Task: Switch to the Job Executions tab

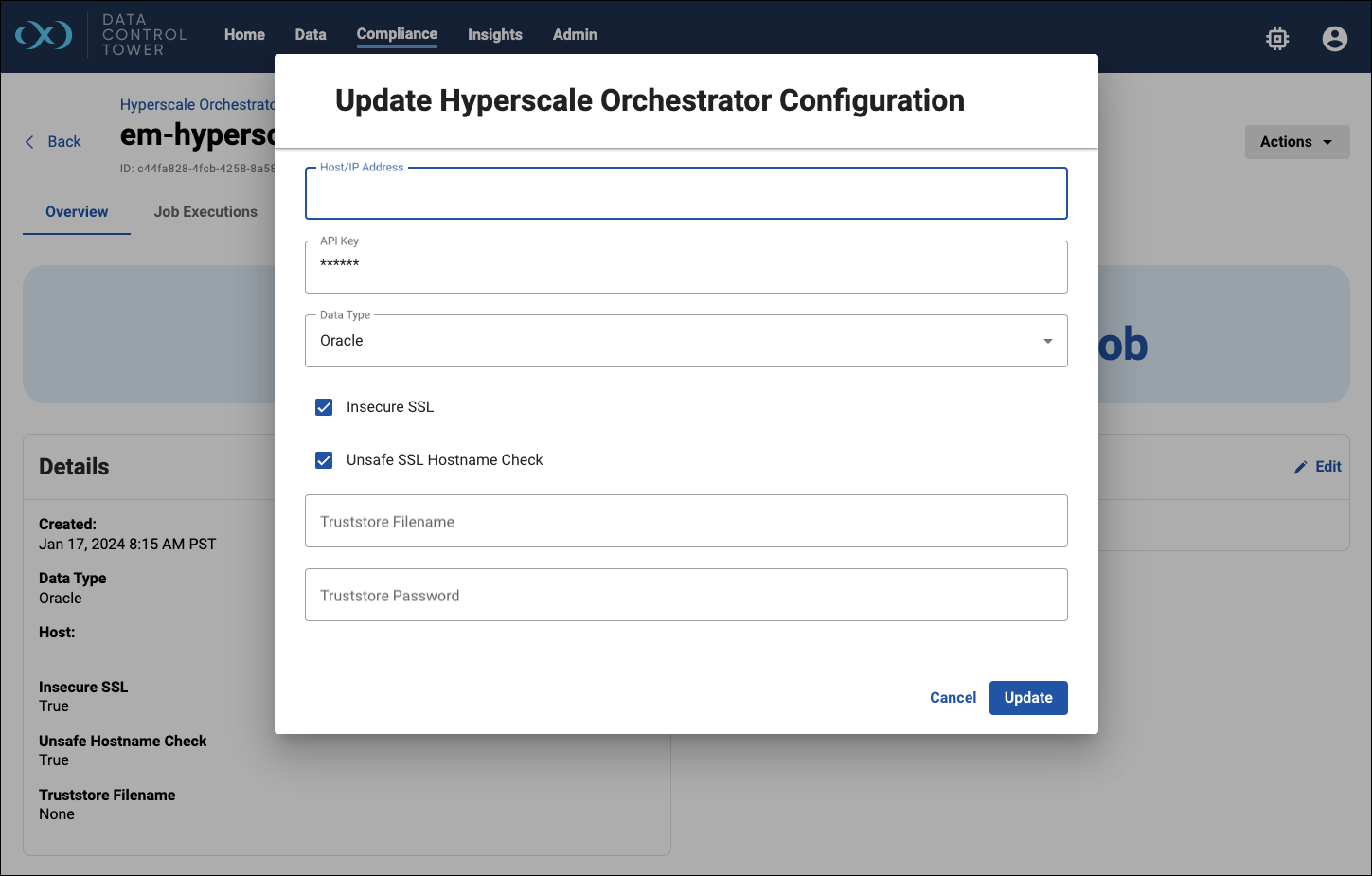Action: tap(205, 212)
